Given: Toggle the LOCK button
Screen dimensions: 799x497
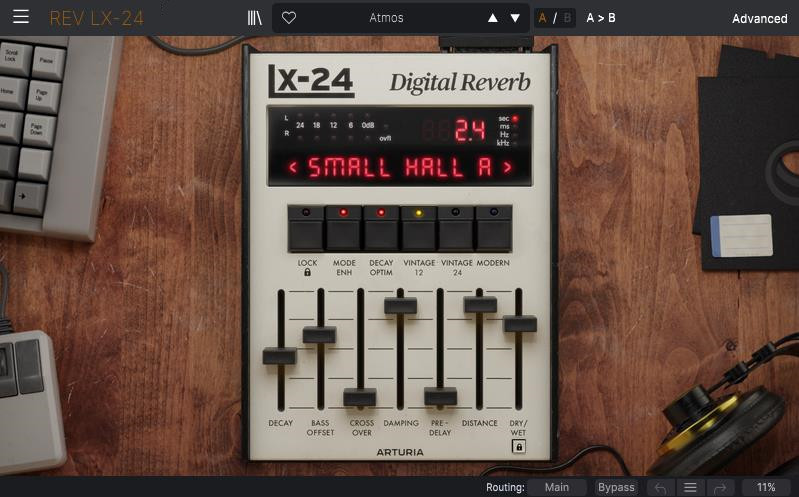Looking at the screenshot, I should pyautogui.click(x=306, y=228).
